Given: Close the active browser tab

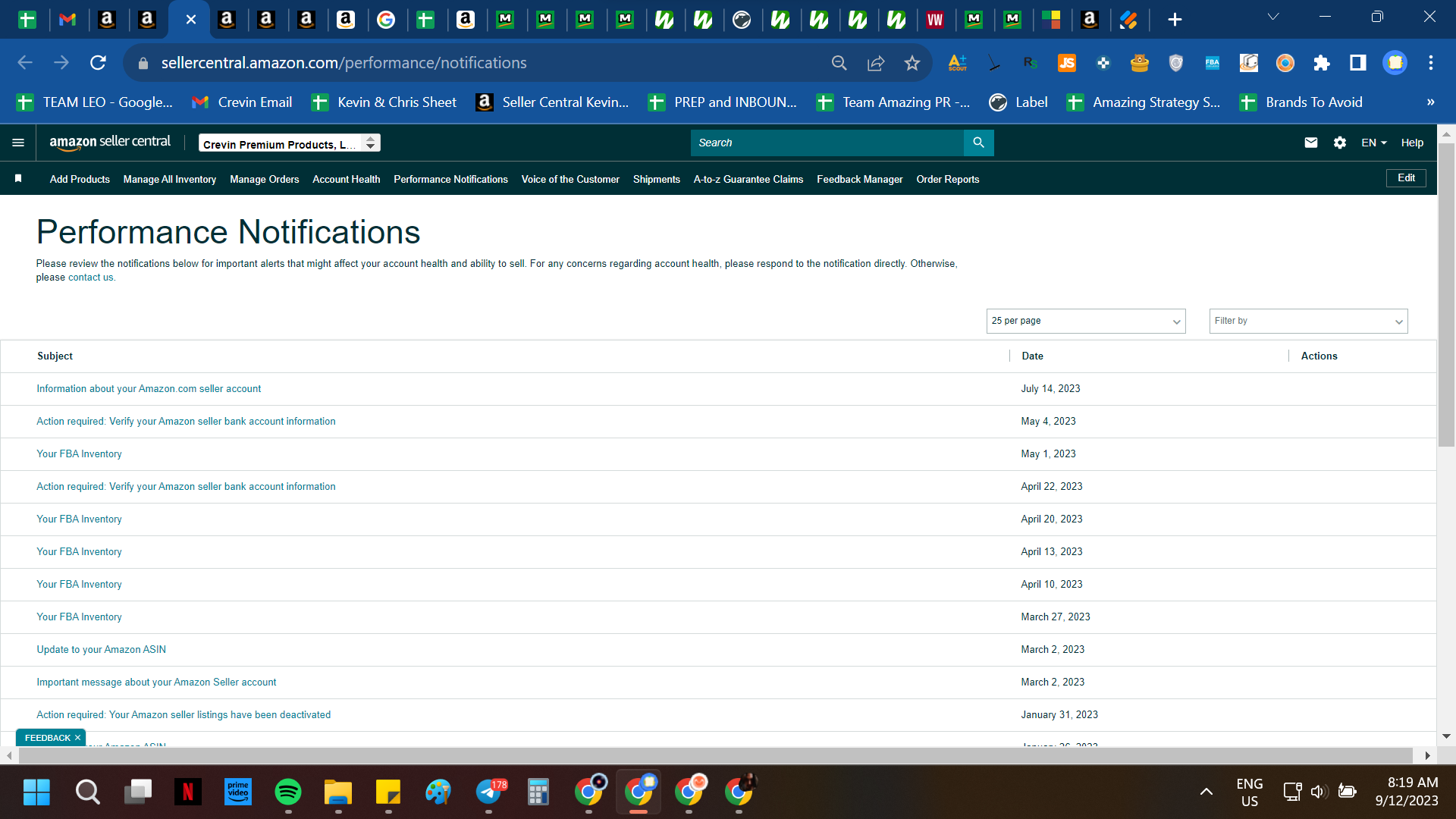Looking at the screenshot, I should [191, 20].
